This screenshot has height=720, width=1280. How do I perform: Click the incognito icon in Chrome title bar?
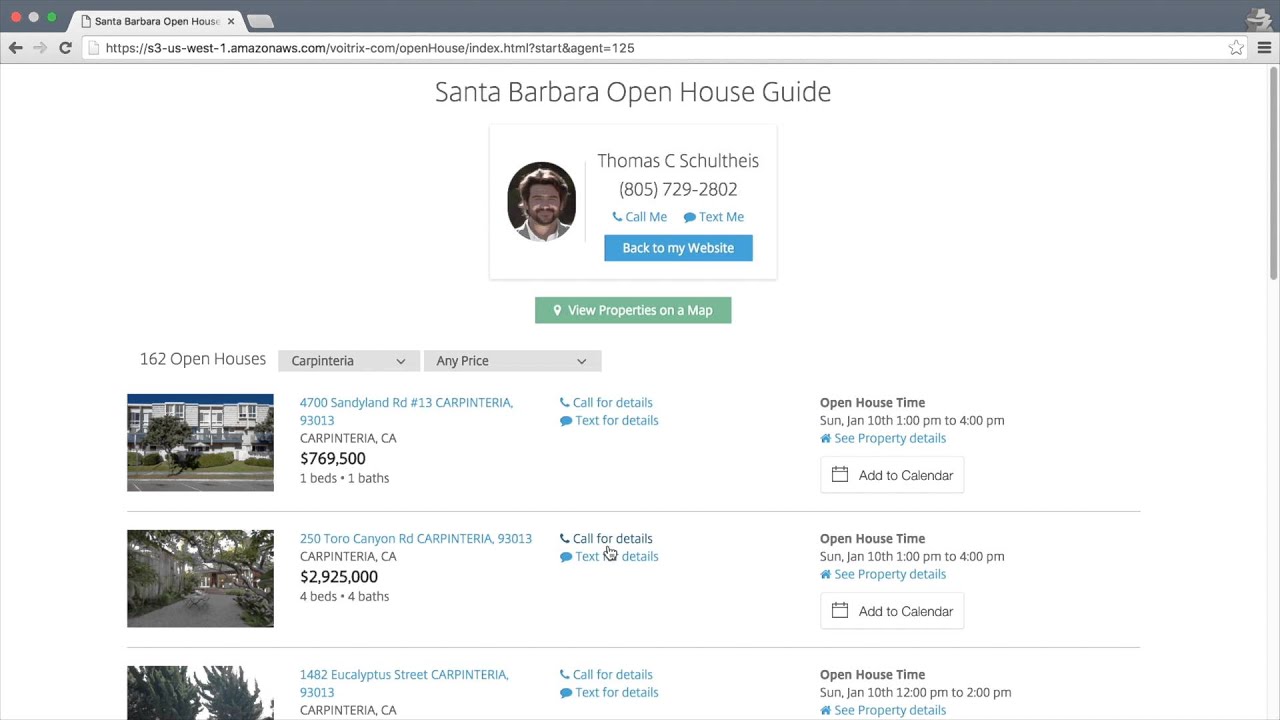(x=1259, y=18)
